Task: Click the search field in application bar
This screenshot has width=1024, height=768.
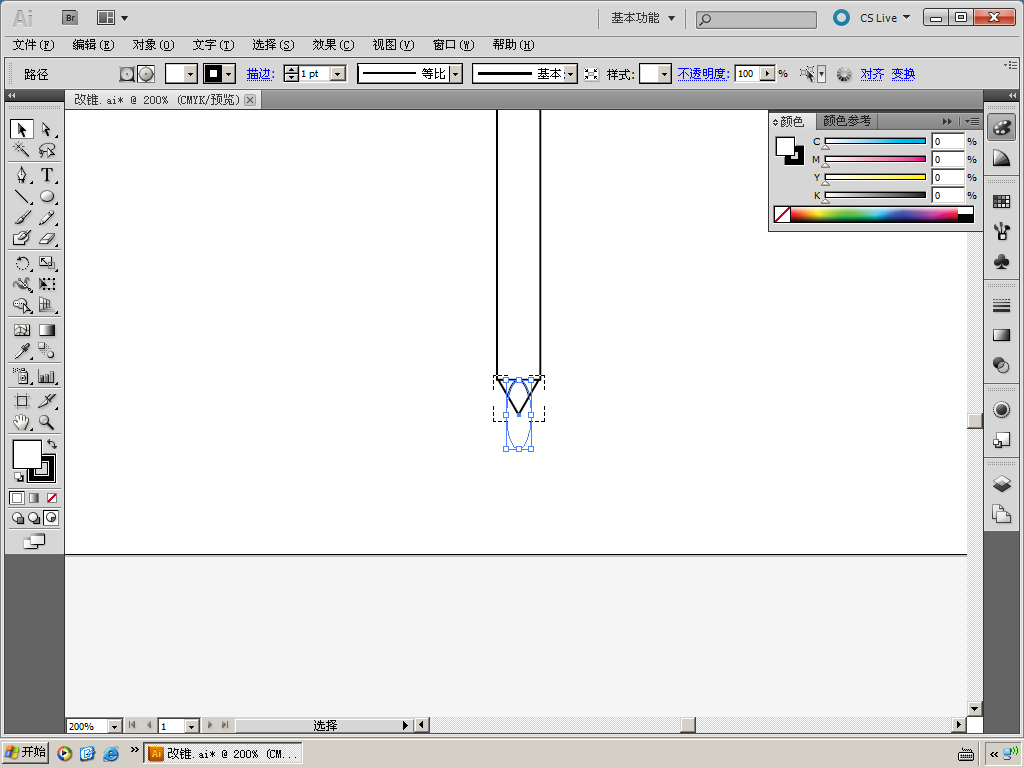Action: click(x=756, y=20)
